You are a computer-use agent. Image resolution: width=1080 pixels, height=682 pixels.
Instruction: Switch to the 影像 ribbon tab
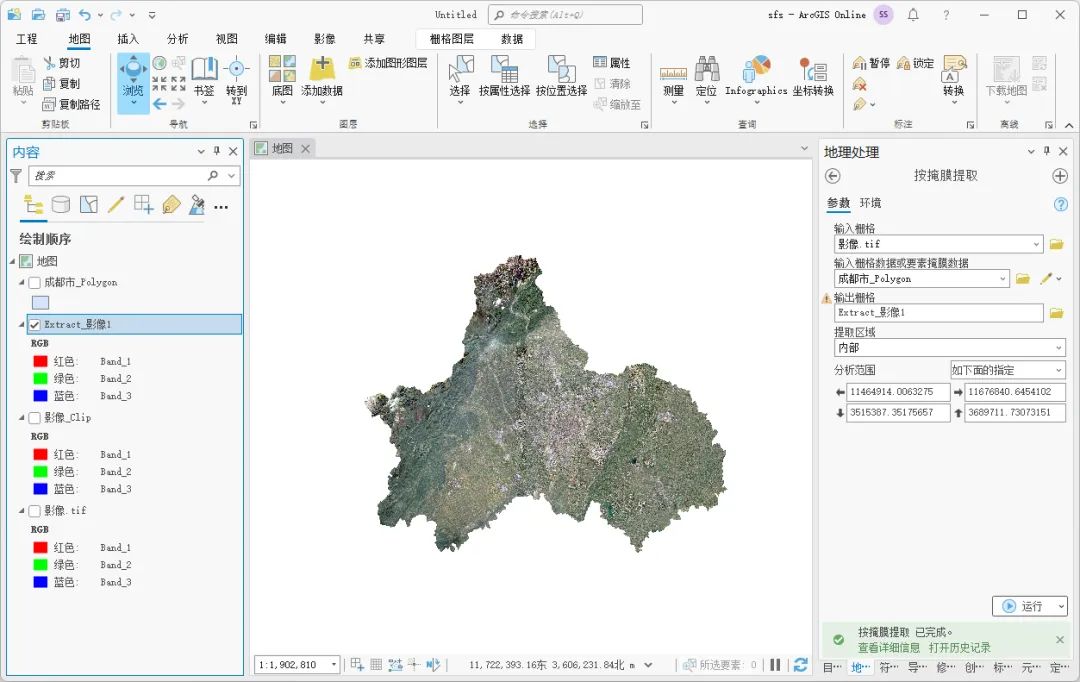click(x=324, y=39)
